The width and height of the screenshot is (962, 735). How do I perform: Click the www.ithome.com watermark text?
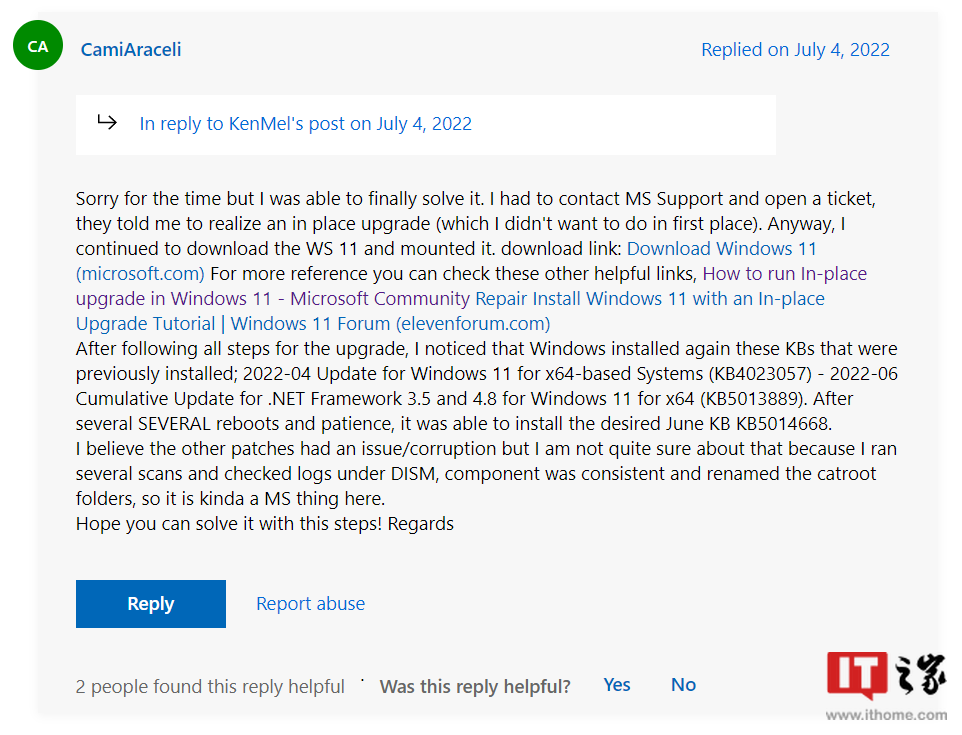pyautogui.click(x=886, y=715)
